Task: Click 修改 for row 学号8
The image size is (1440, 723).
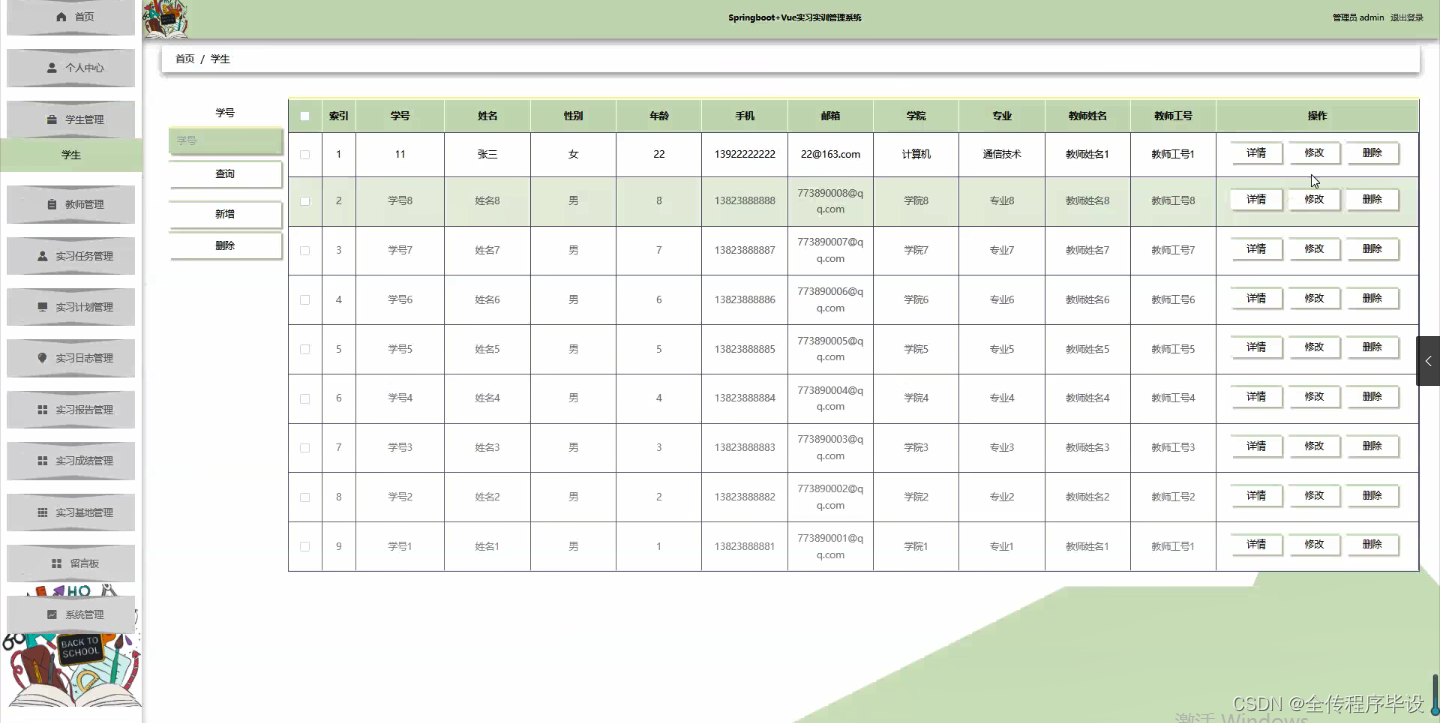Action: coord(1314,200)
